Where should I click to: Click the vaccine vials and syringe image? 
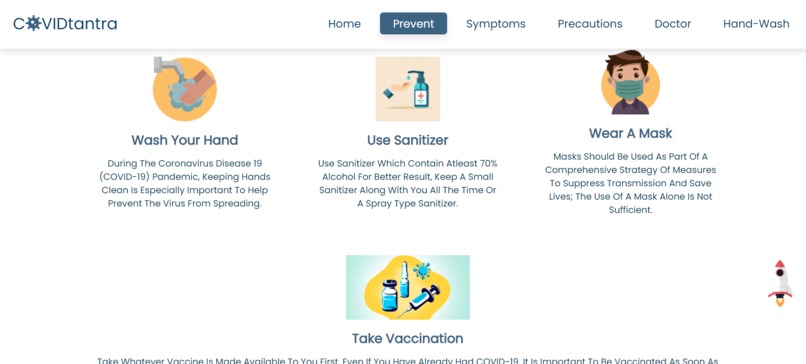point(408,287)
